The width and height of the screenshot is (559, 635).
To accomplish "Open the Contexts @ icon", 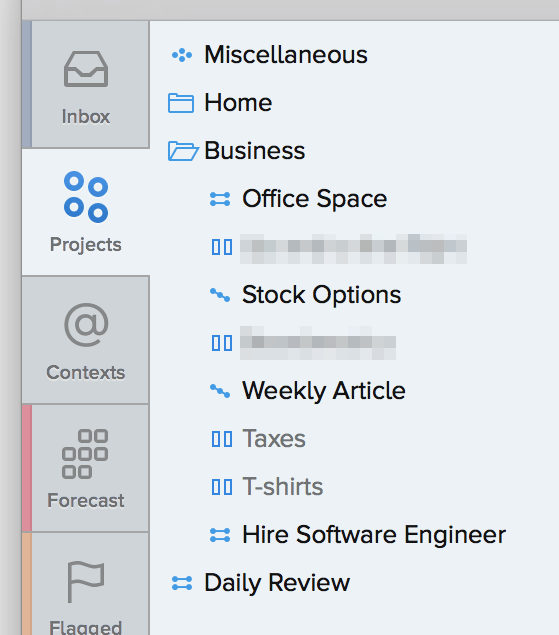I will pos(86,325).
